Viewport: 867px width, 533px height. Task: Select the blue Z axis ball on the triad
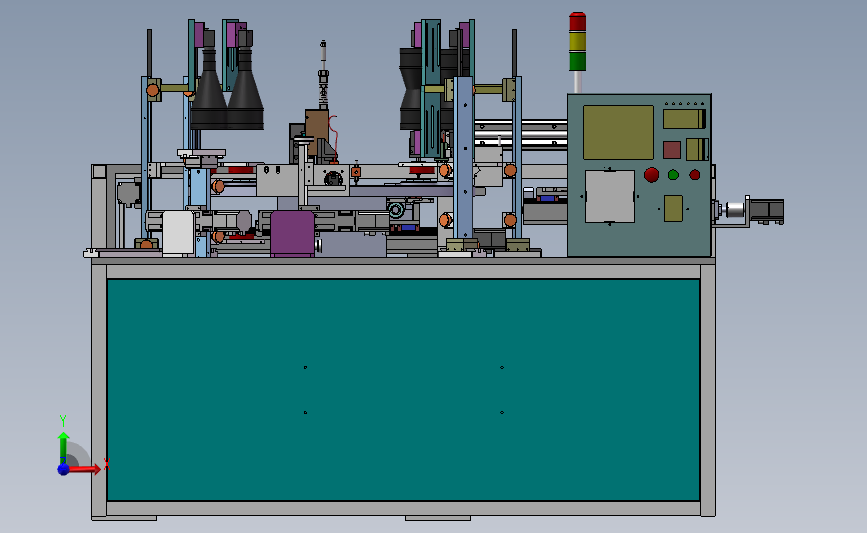(x=63, y=469)
